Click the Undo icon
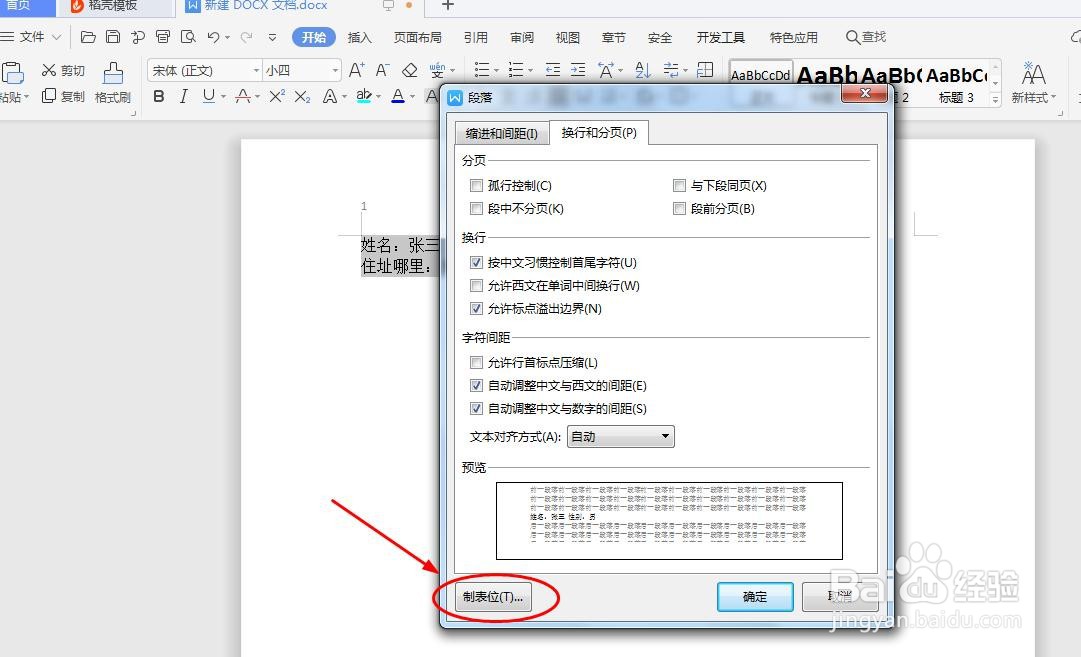The width and height of the screenshot is (1081, 657). coord(213,37)
